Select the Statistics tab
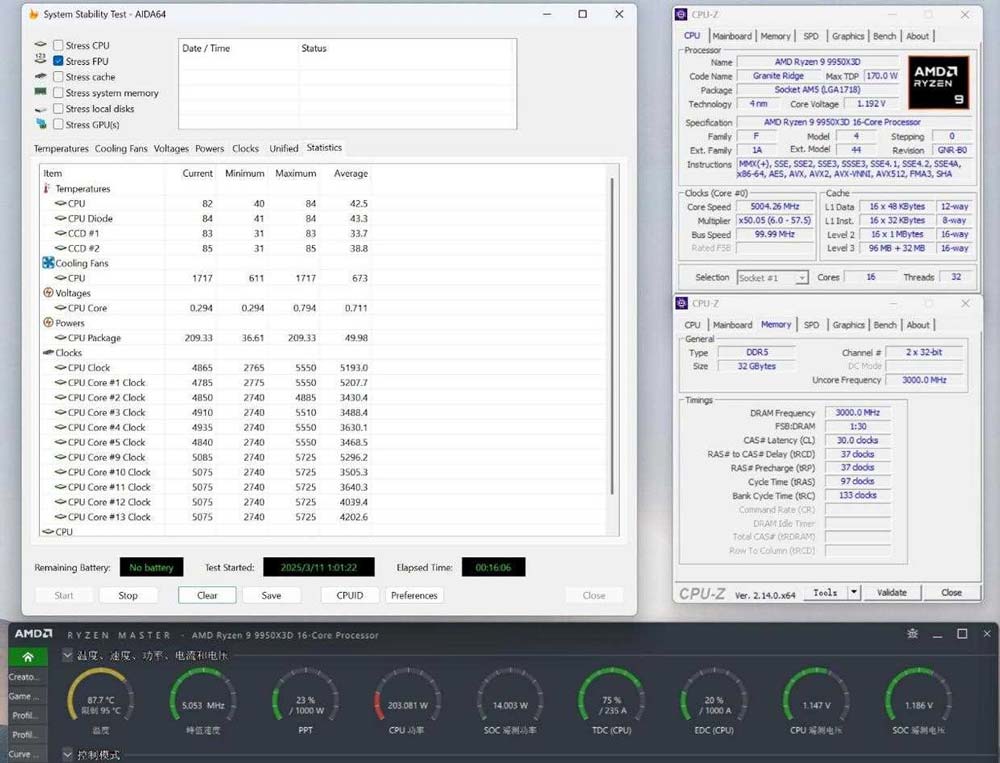 point(324,147)
